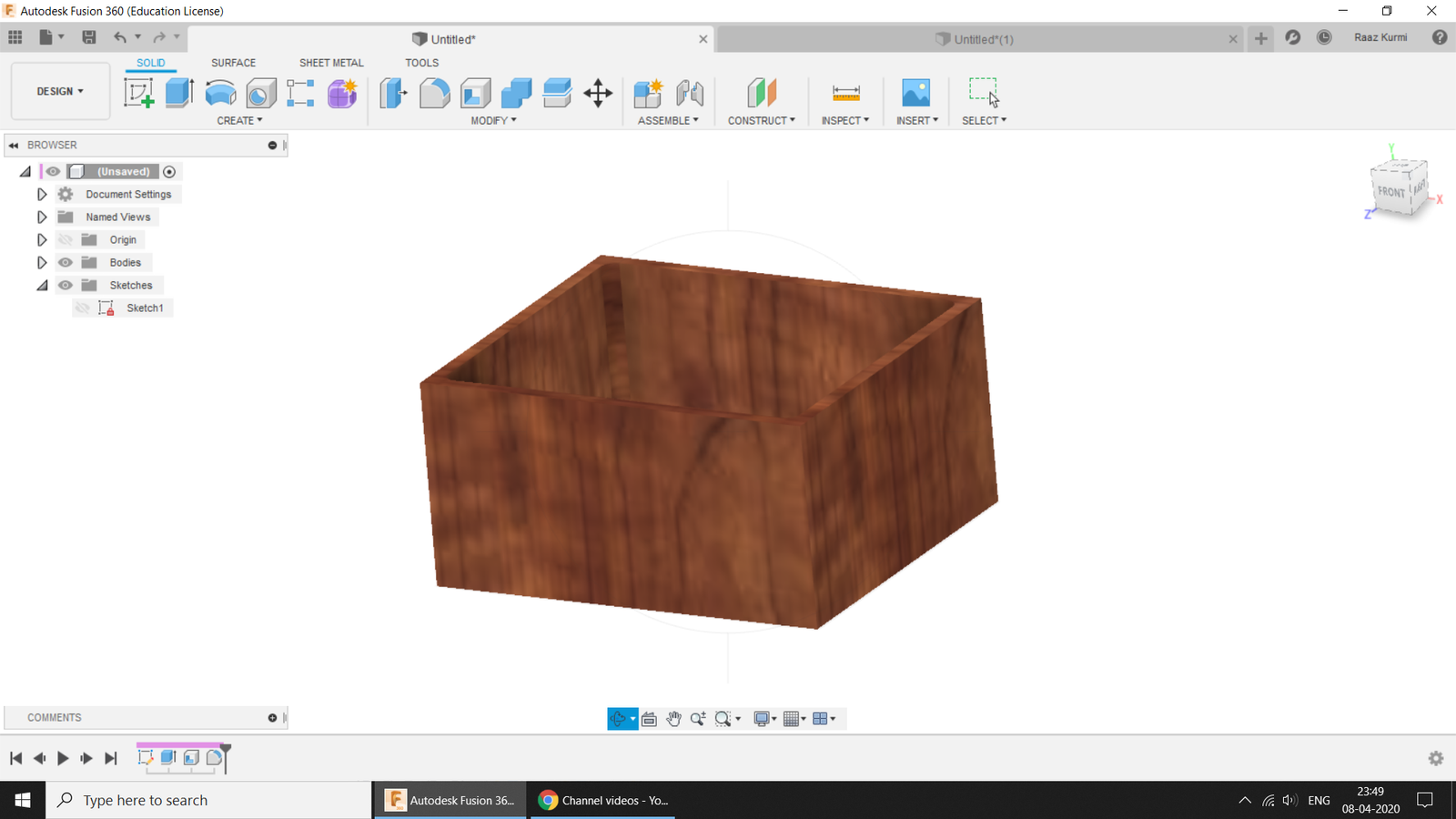Activate the Pan hand tool
1456x819 pixels.
click(673, 719)
